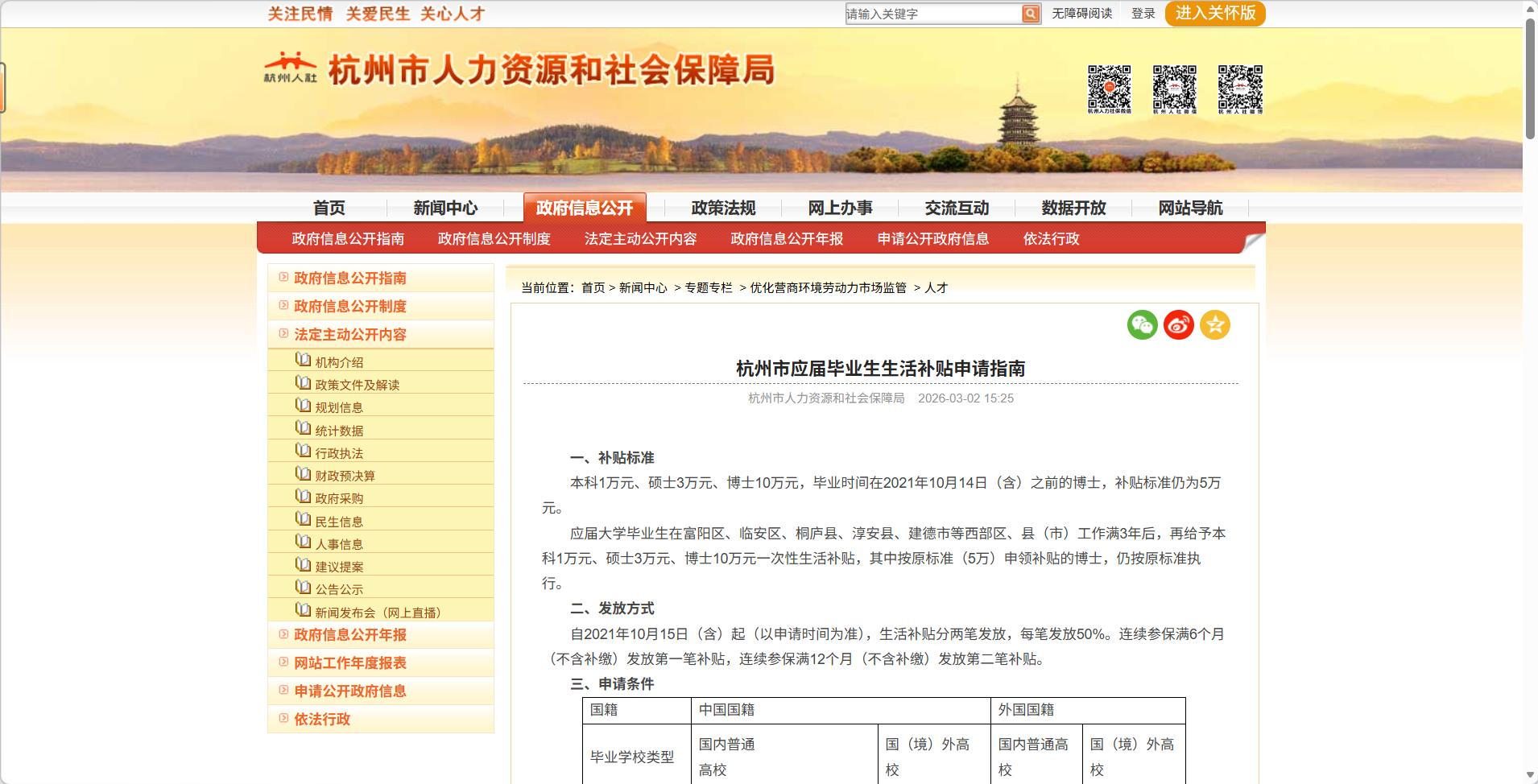Click 优化营商环境劳动力市场监管 breadcrumb link

pyautogui.click(x=828, y=287)
